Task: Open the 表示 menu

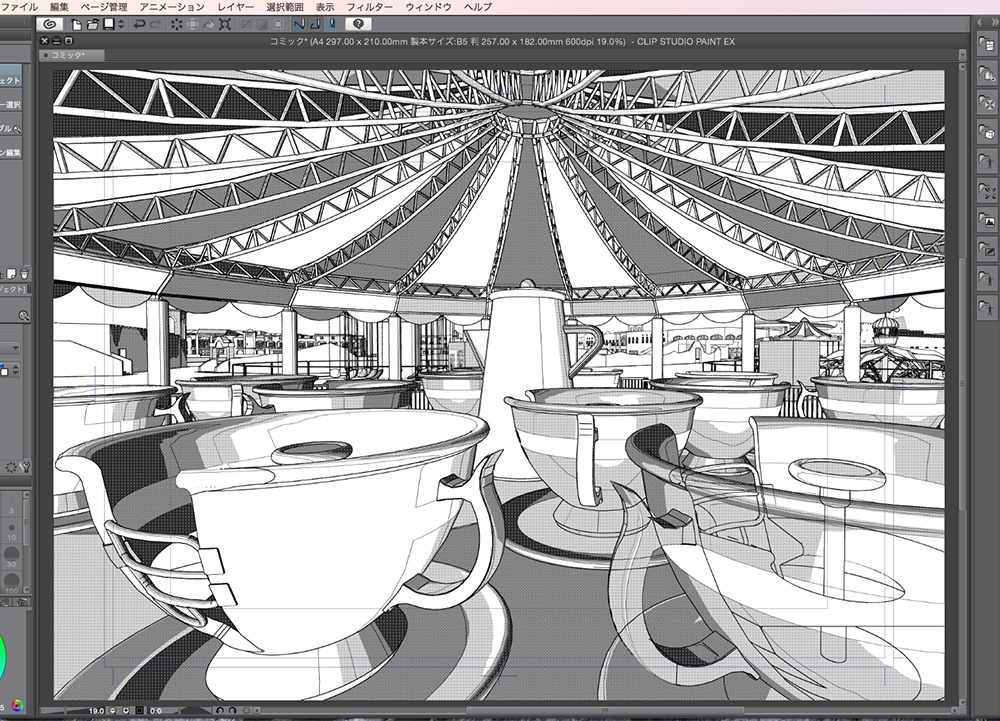Action: pyautogui.click(x=325, y=7)
